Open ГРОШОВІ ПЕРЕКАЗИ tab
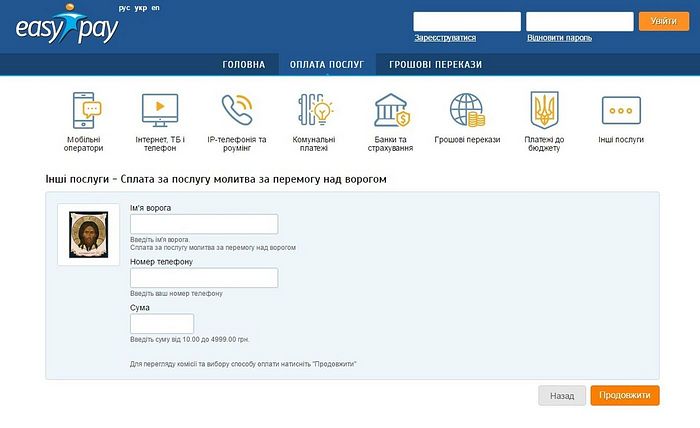This screenshot has height=428, width=700. tap(435, 65)
